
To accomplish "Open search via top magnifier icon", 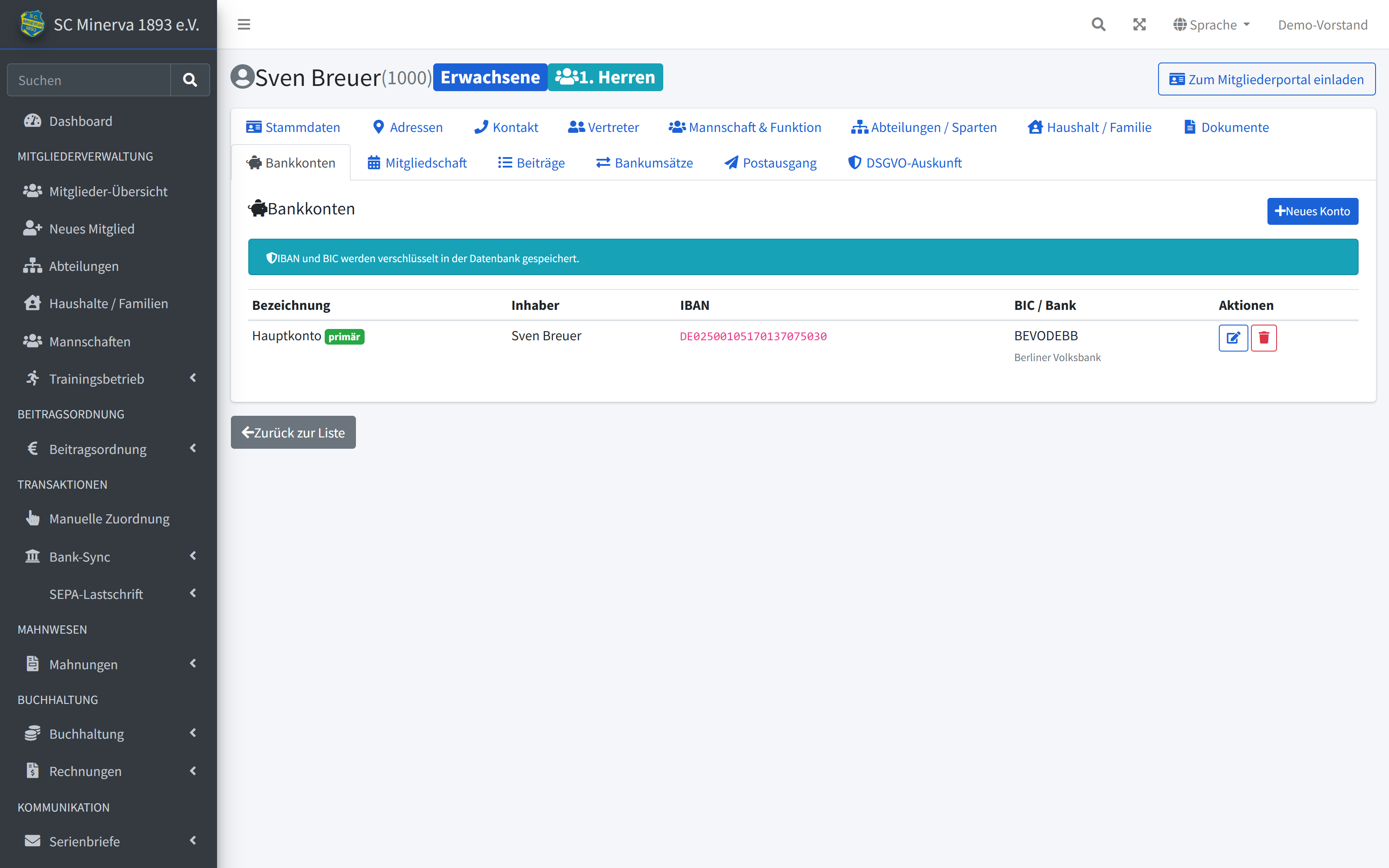I will (1098, 25).
